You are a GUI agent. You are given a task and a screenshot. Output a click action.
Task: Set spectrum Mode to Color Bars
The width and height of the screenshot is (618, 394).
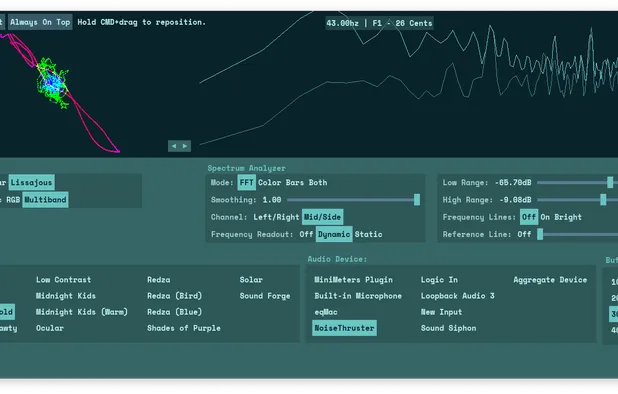tap(281, 182)
